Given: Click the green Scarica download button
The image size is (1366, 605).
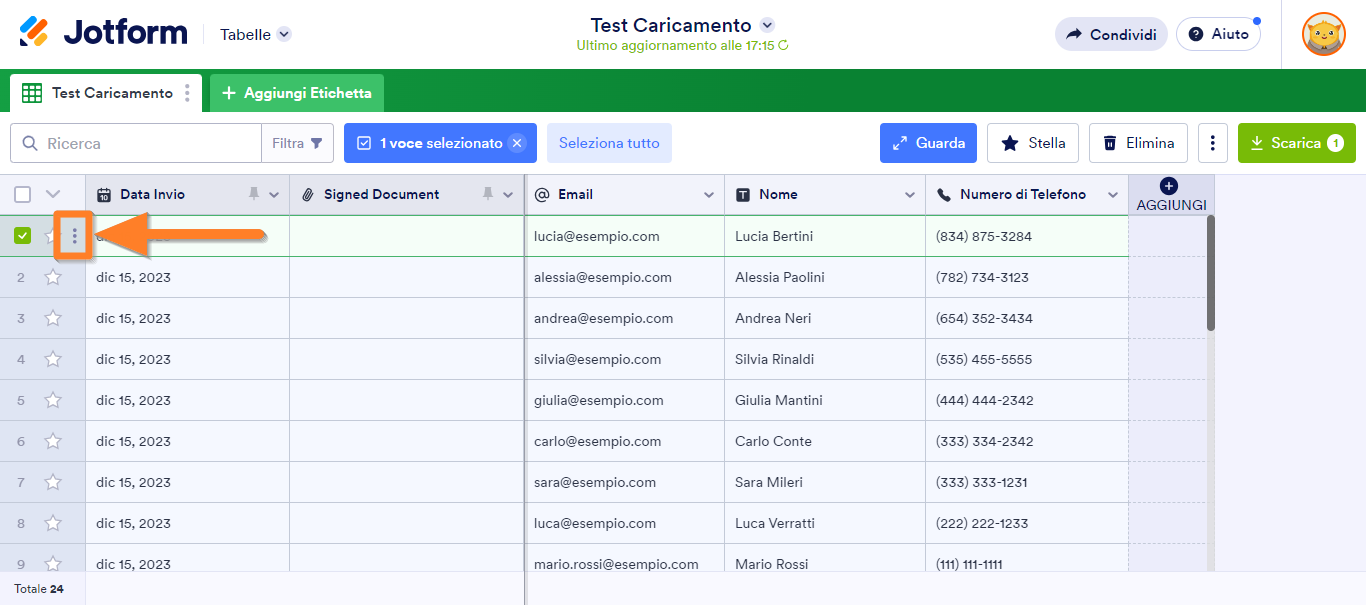Looking at the screenshot, I should (1296, 143).
